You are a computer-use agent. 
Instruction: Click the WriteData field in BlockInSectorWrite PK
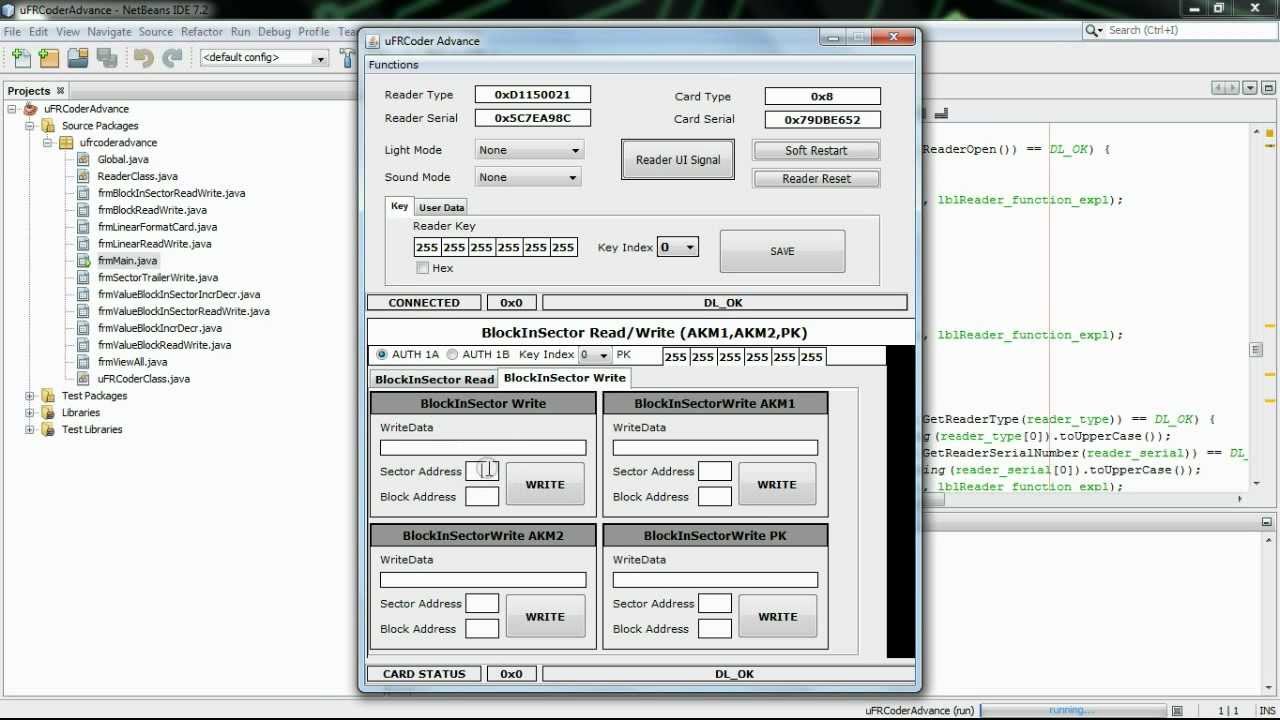(x=715, y=580)
